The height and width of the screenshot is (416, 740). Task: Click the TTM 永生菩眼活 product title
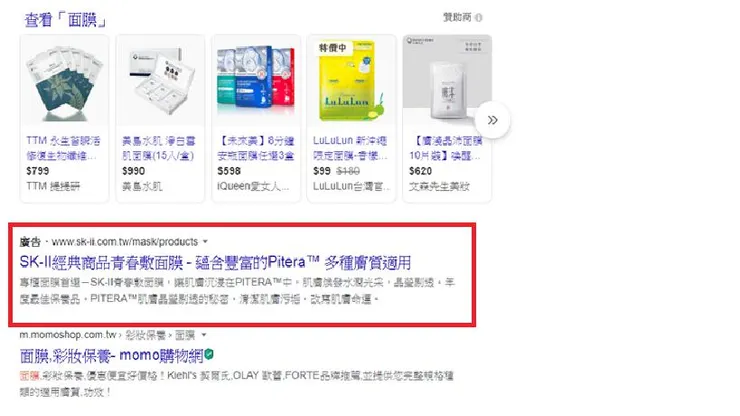coord(63,148)
